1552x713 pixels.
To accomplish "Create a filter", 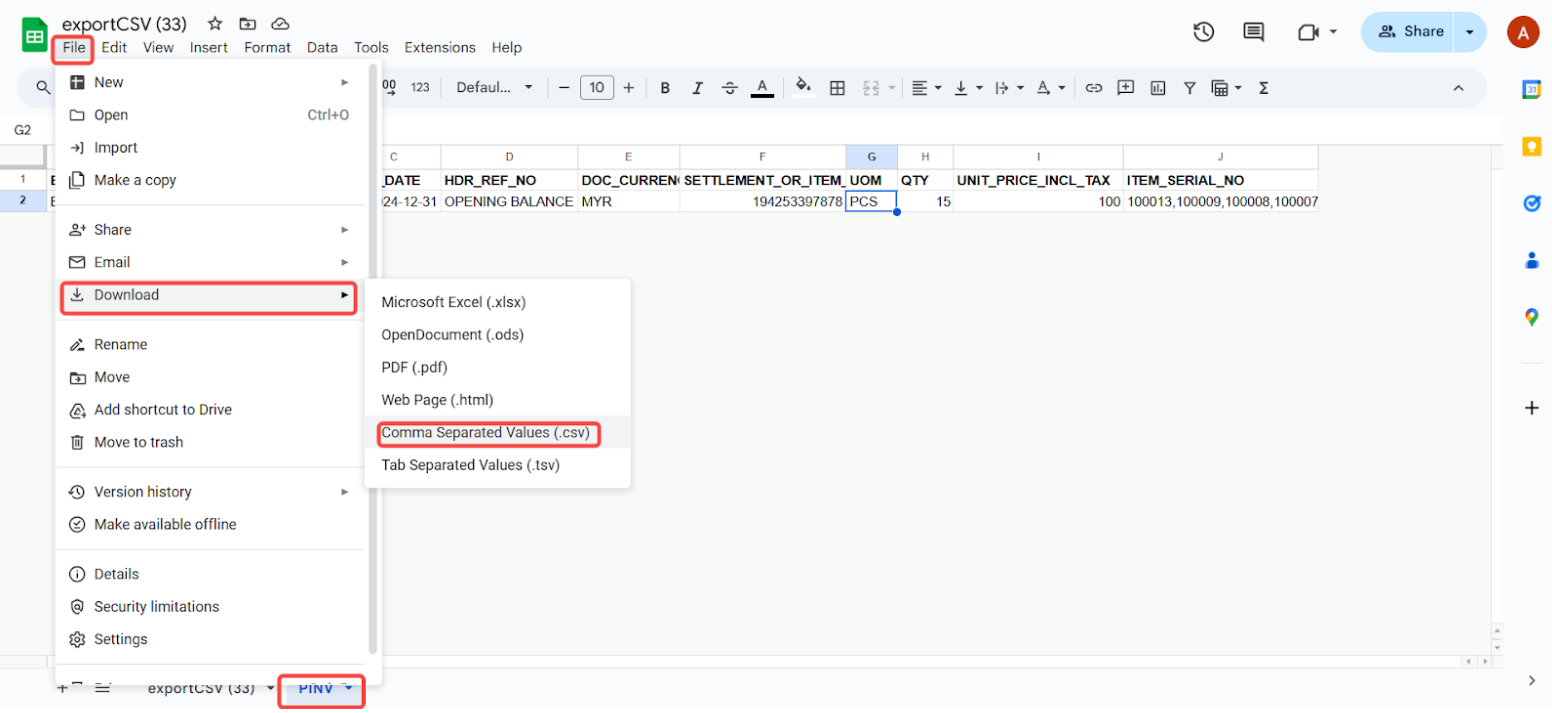I will (x=1189, y=87).
